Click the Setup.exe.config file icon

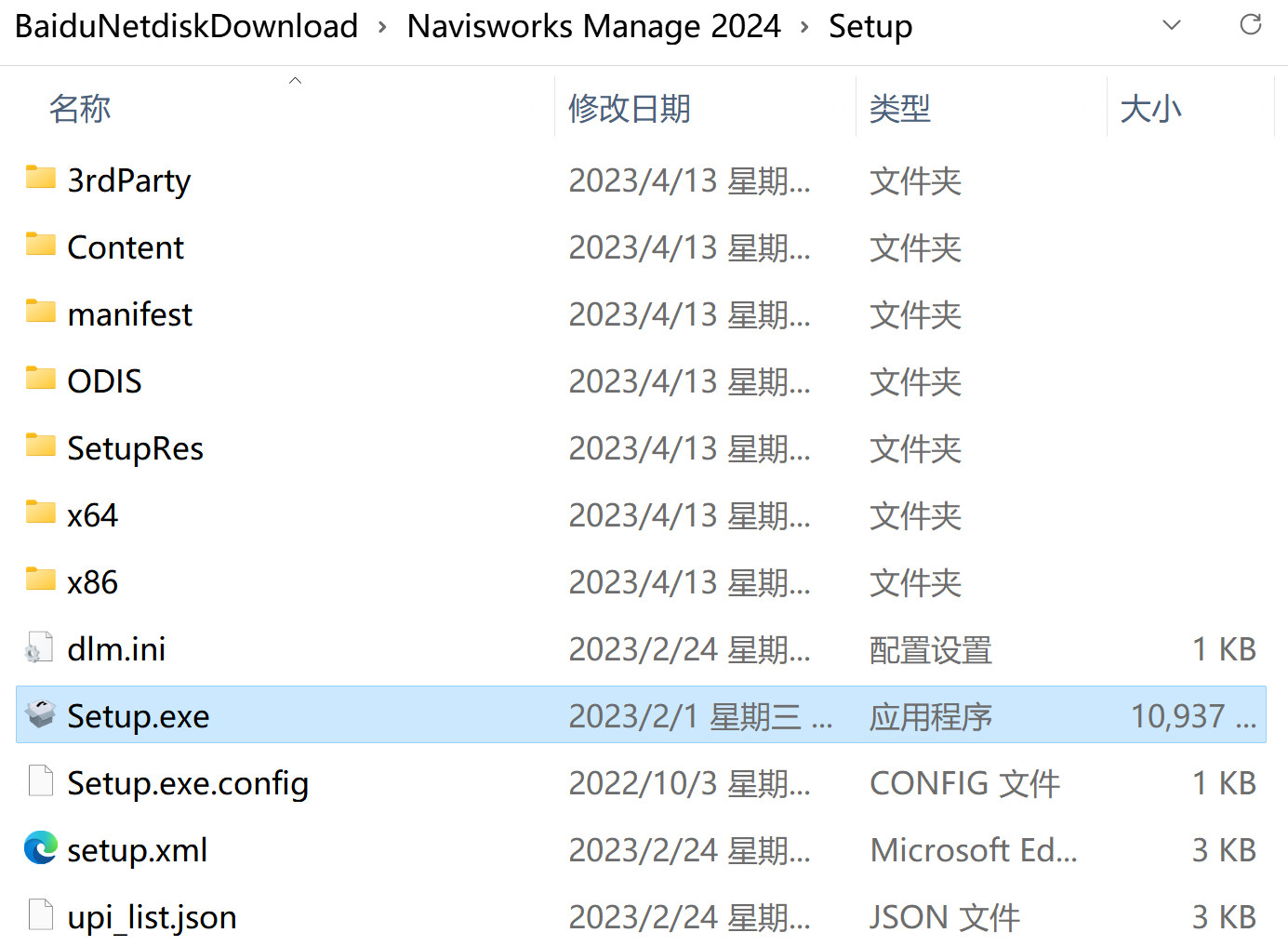[40, 781]
